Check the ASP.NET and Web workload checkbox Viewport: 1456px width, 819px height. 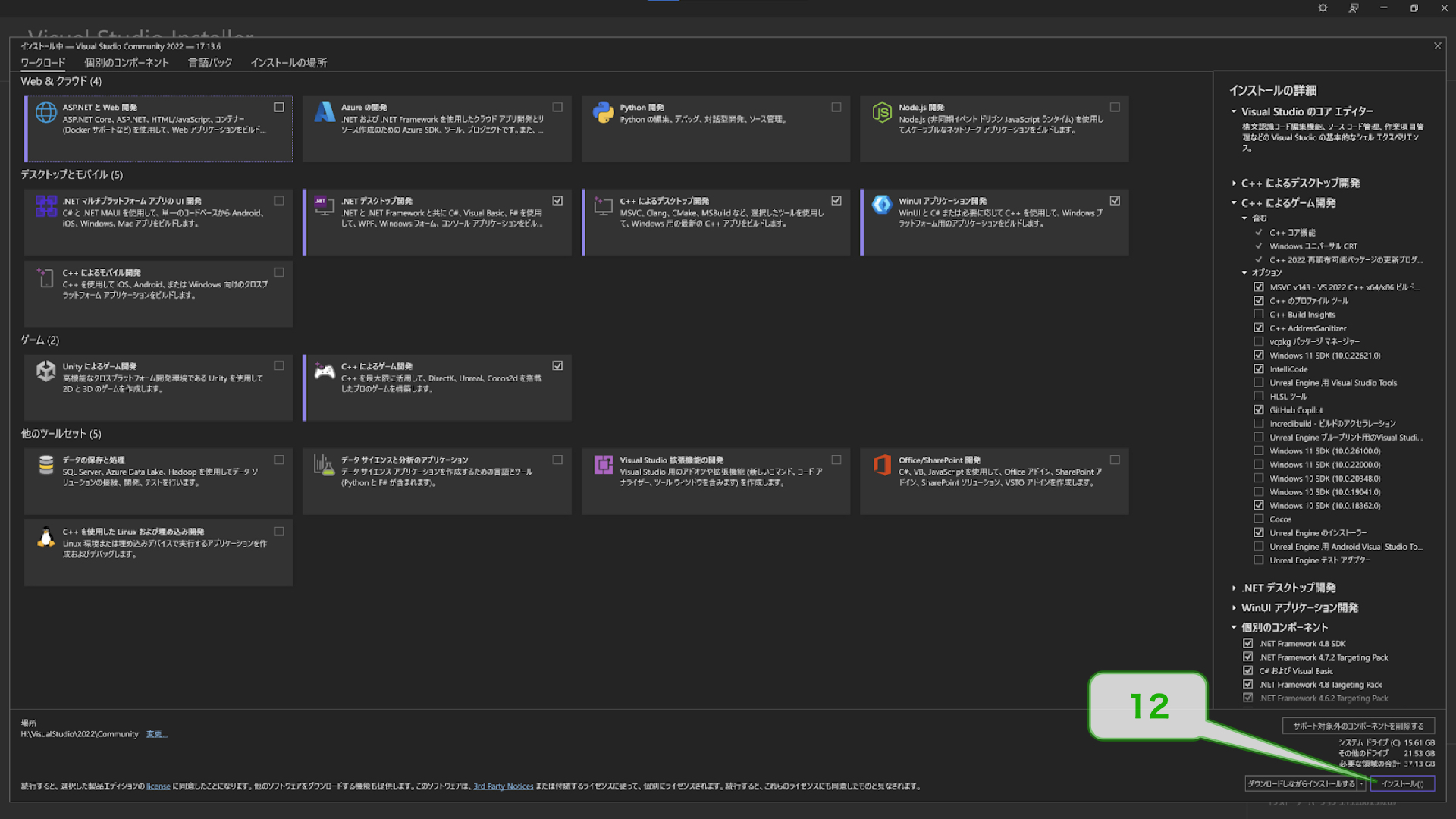coord(279,108)
